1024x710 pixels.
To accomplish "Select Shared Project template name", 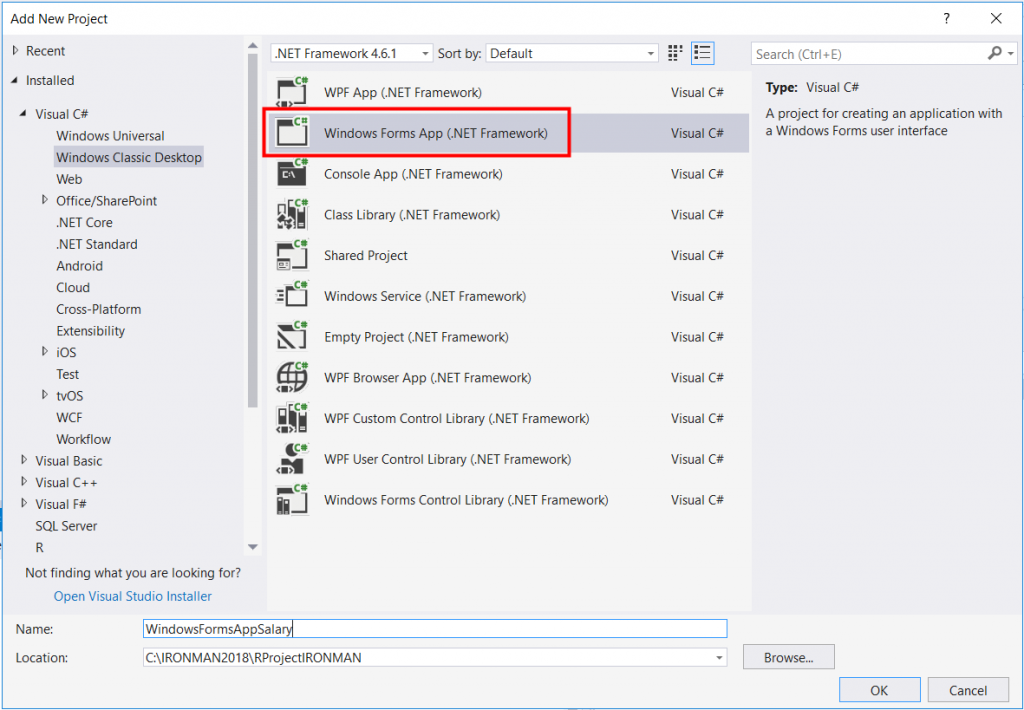I will (366, 255).
